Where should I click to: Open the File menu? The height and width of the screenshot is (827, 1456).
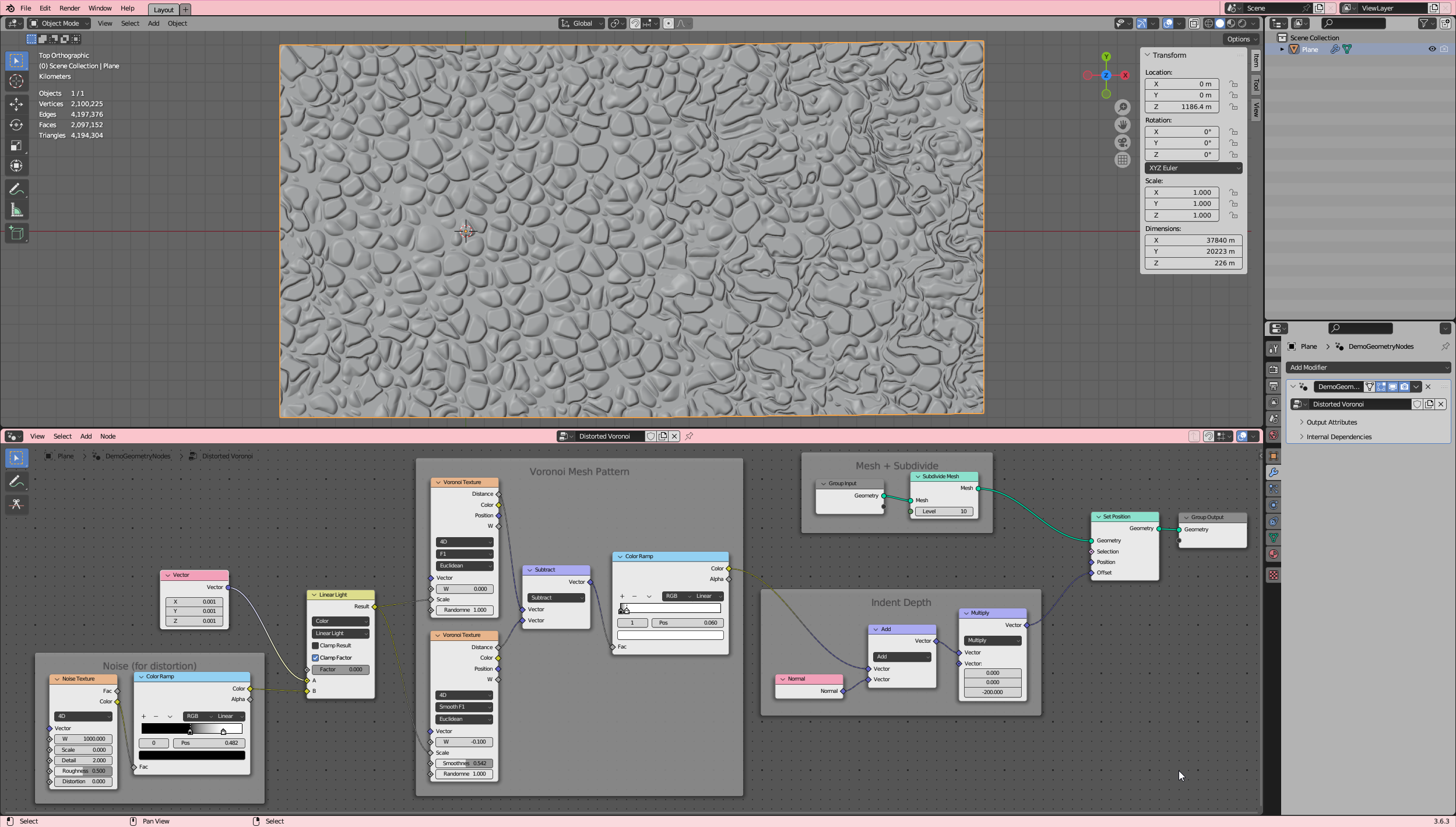(26, 8)
